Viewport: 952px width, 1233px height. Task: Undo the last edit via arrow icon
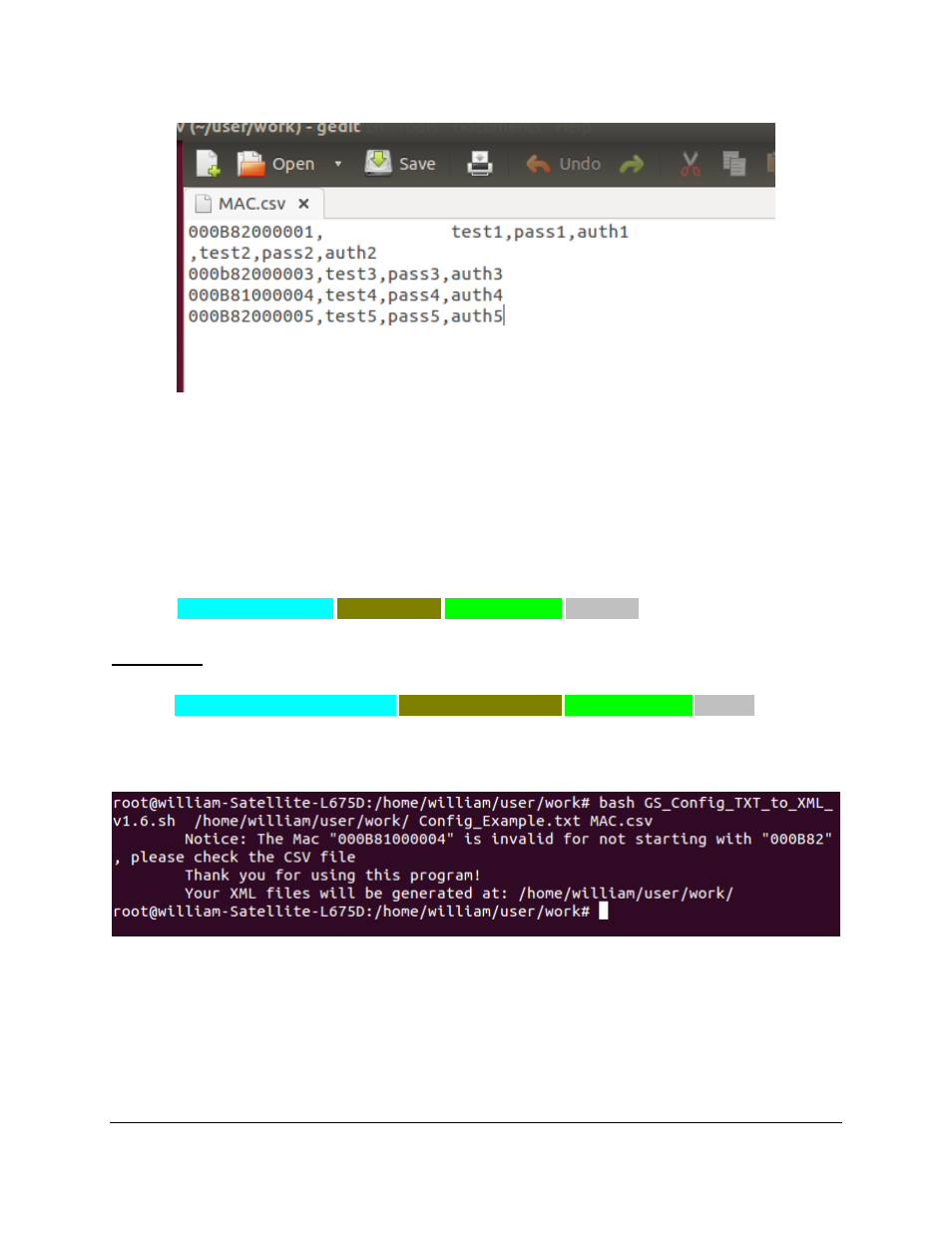[538, 164]
